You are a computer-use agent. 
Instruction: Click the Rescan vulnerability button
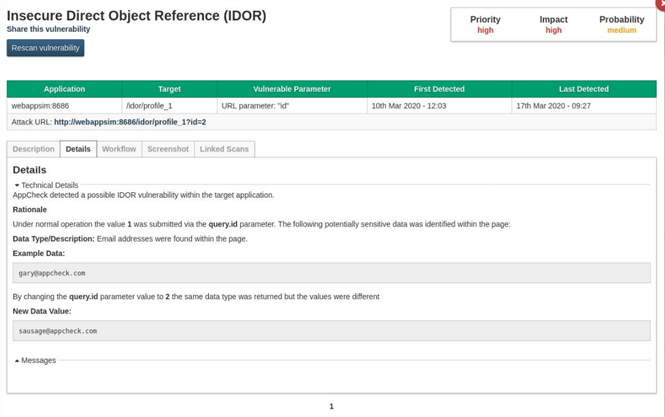(x=45, y=48)
